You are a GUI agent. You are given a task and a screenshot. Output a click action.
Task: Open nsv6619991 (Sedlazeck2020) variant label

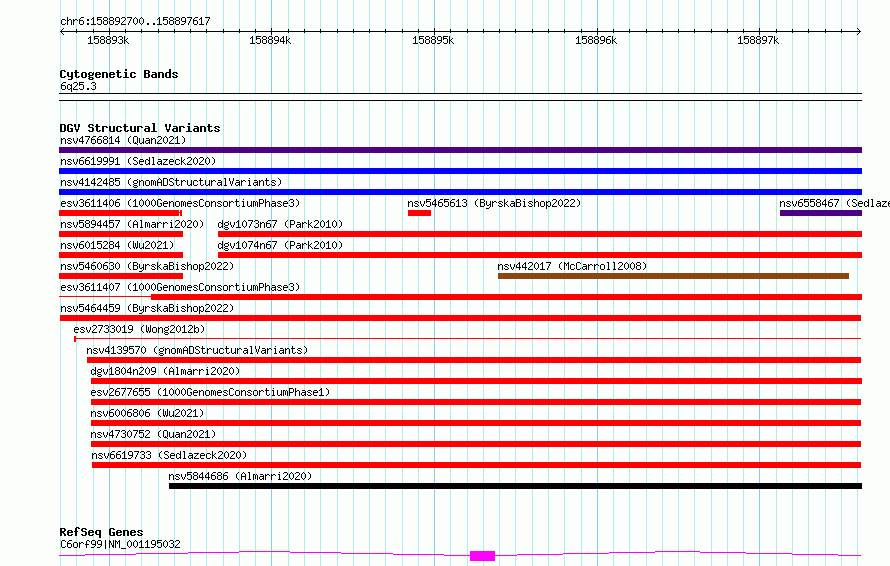pyautogui.click(x=138, y=161)
